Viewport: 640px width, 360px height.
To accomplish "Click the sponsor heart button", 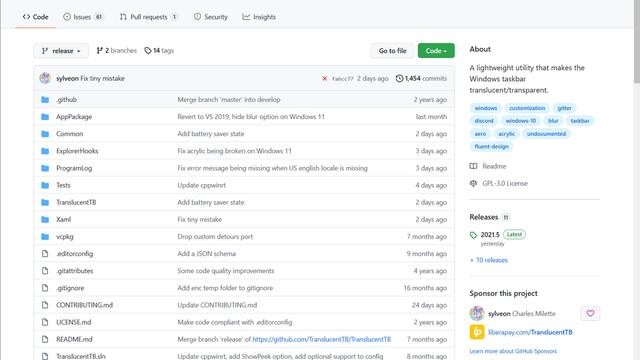I will (x=590, y=313).
